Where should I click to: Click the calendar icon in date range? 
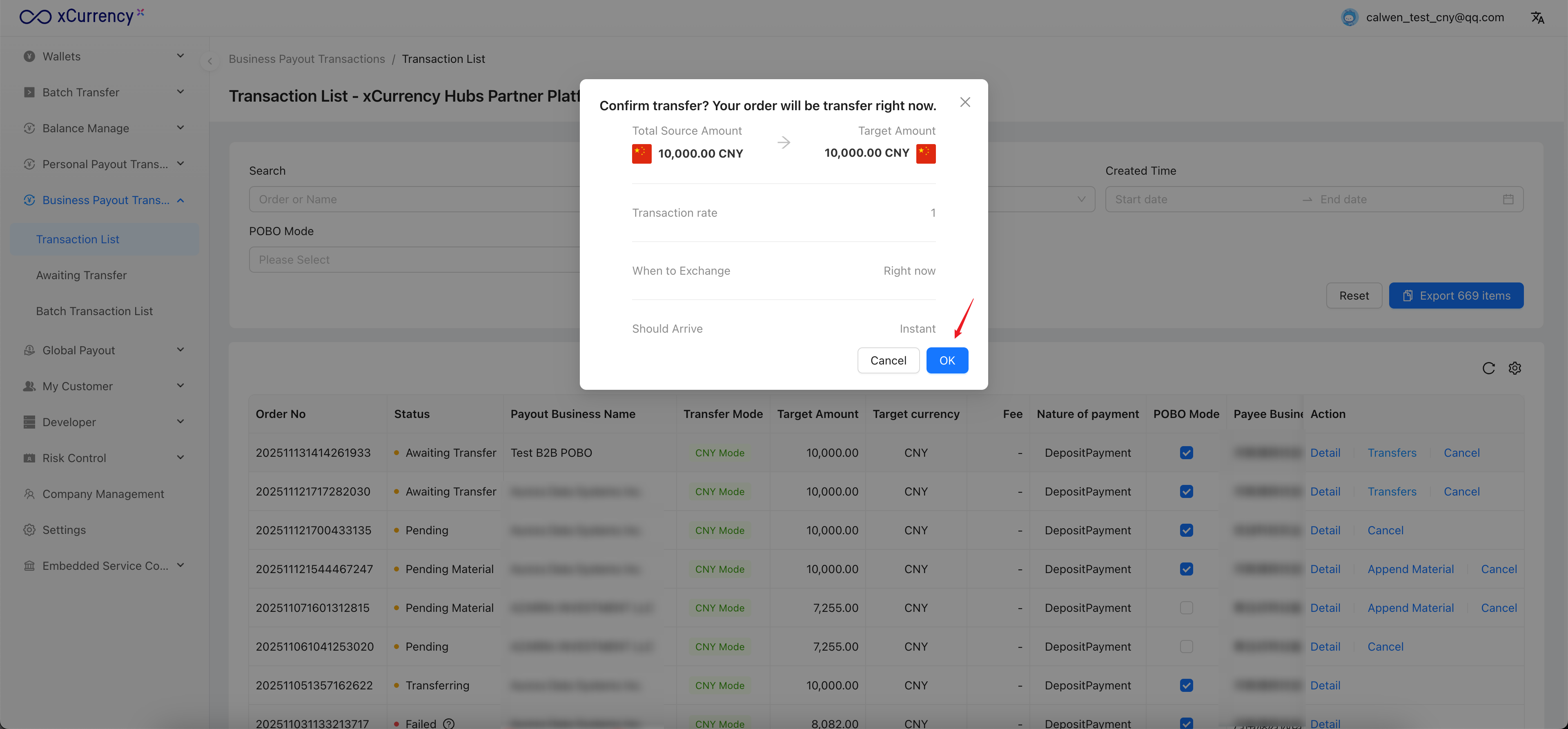pos(1508,200)
